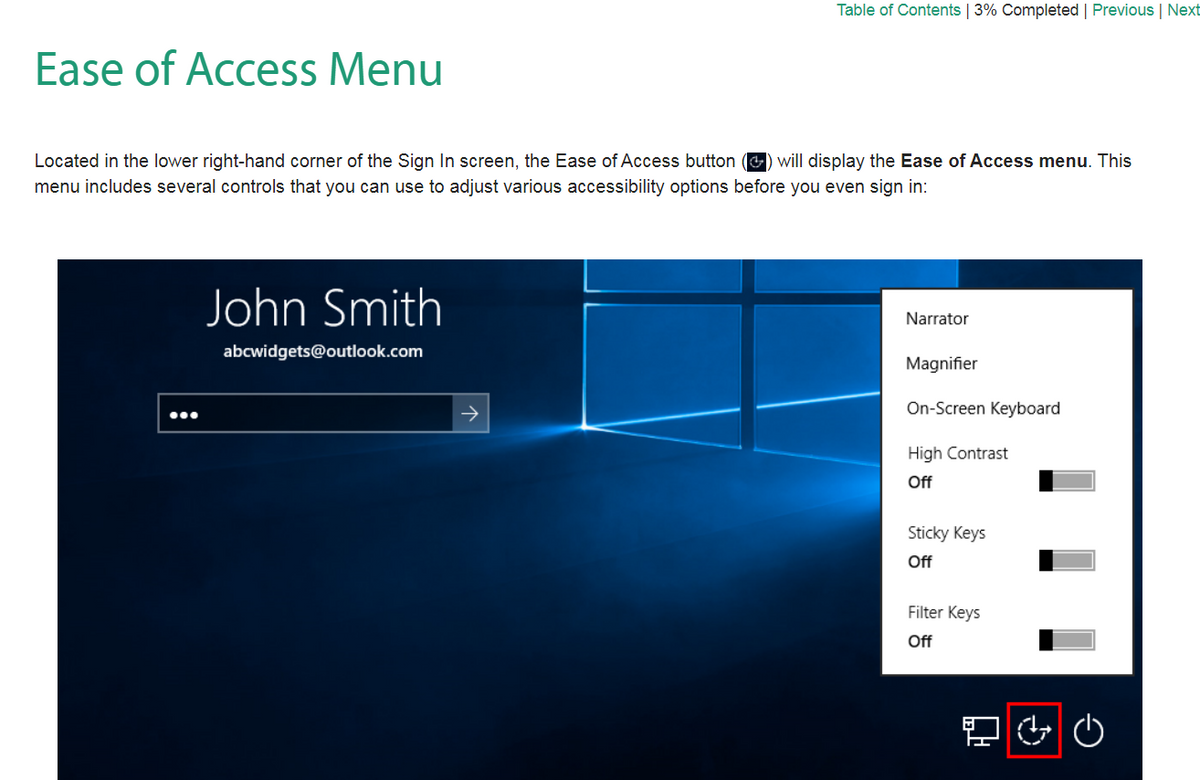1200x780 pixels.
Task: Open the On-Screen Keyboard option
Action: (983, 408)
